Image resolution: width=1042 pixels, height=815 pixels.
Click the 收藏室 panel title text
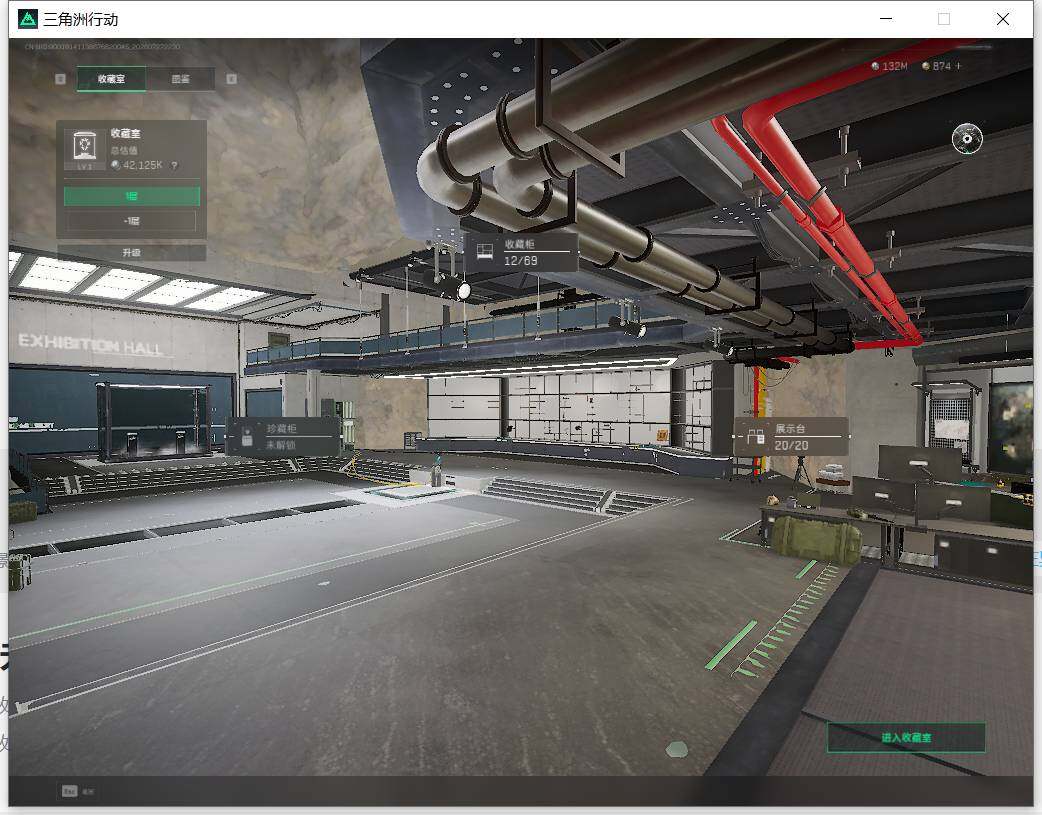click(x=126, y=133)
